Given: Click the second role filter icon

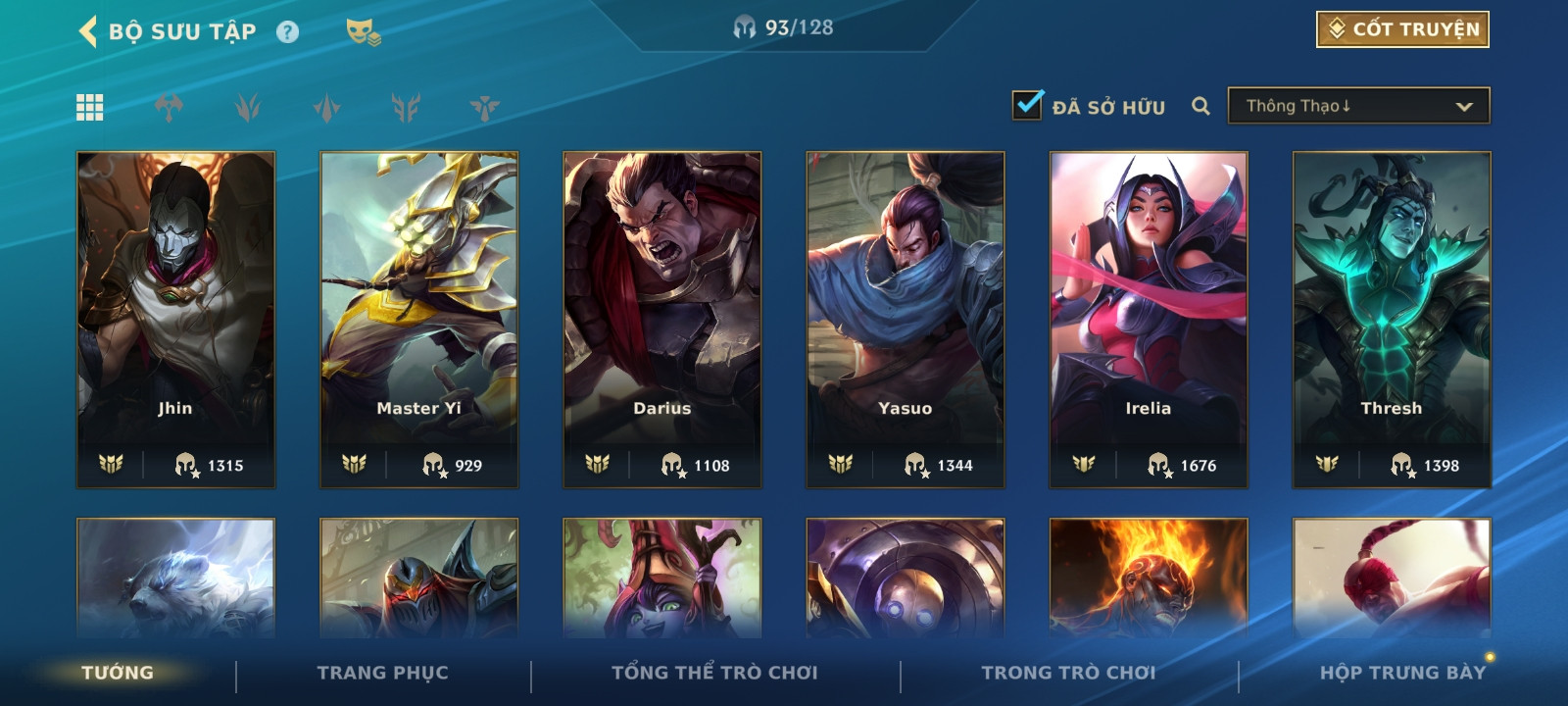Looking at the screenshot, I should tap(248, 107).
